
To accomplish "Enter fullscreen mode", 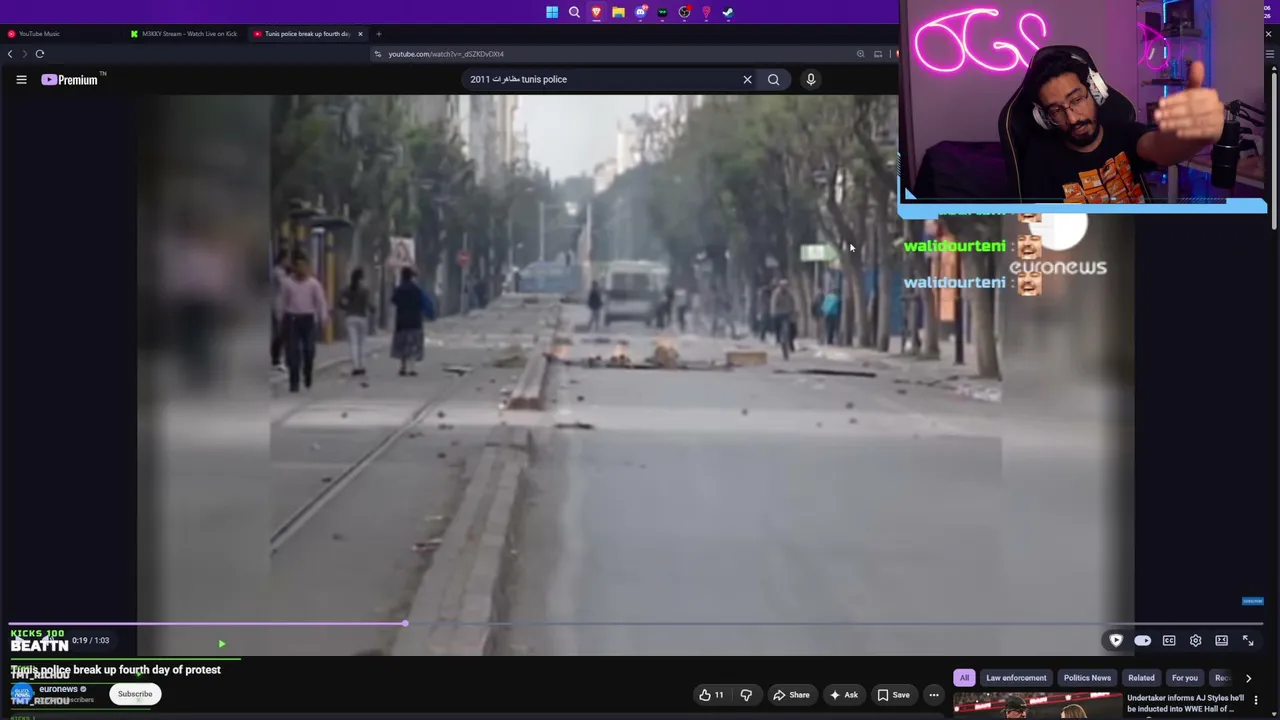I will pyautogui.click(x=1248, y=641).
